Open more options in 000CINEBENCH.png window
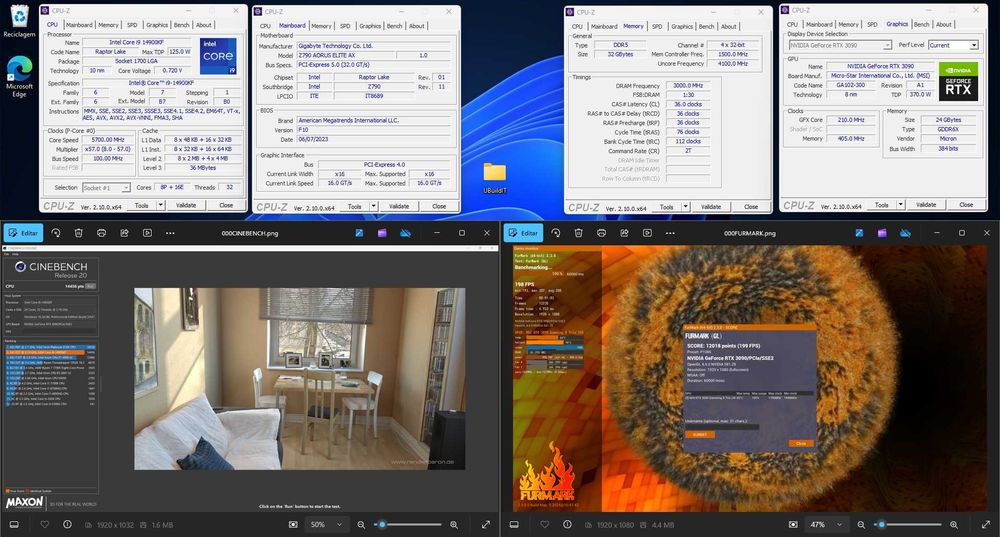1000x537 pixels. point(170,233)
